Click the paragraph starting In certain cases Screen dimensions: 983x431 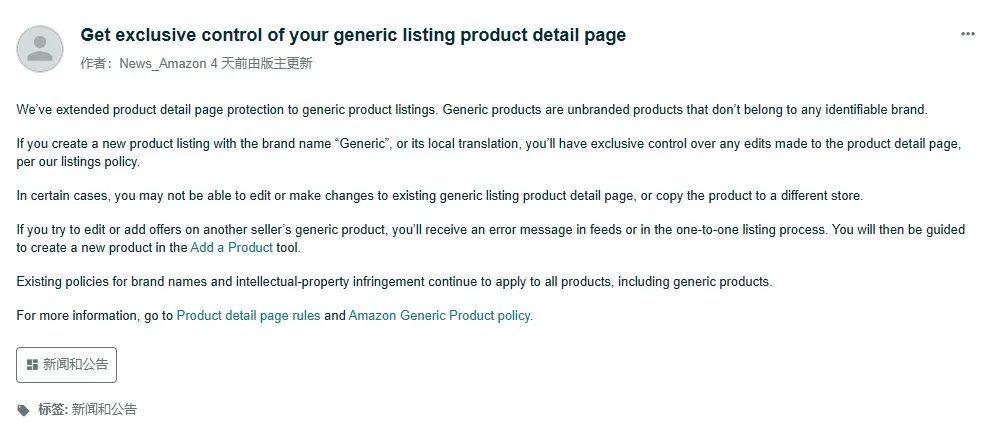point(439,196)
